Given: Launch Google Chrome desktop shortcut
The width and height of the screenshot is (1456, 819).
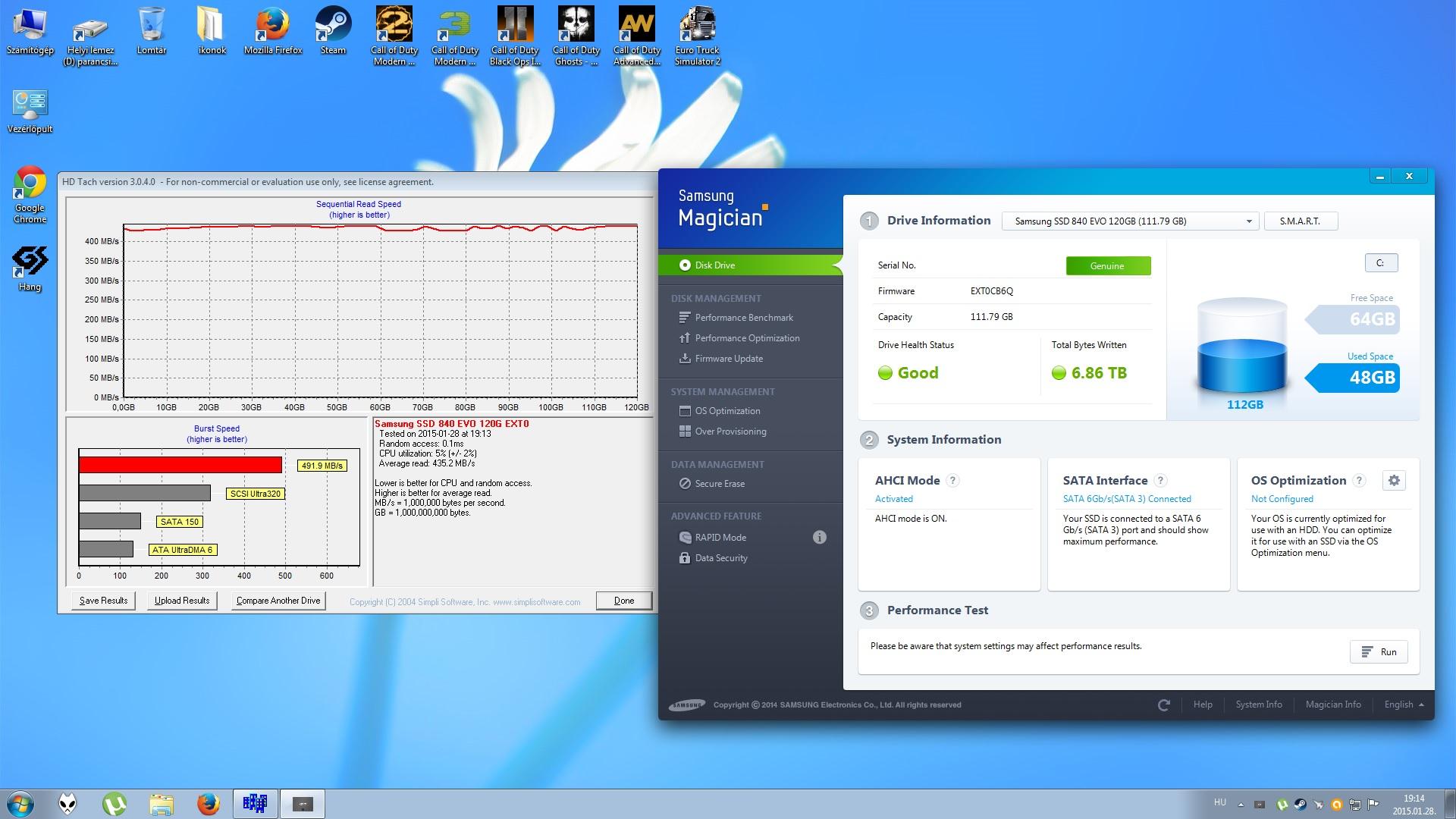Looking at the screenshot, I should [30, 195].
